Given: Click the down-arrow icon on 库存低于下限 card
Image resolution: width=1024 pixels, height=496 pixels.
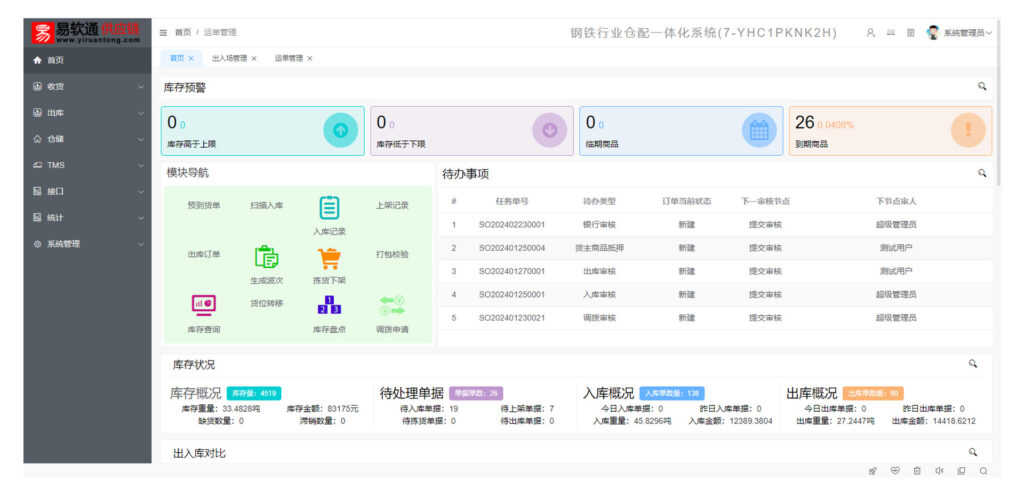Looking at the screenshot, I should [550, 131].
